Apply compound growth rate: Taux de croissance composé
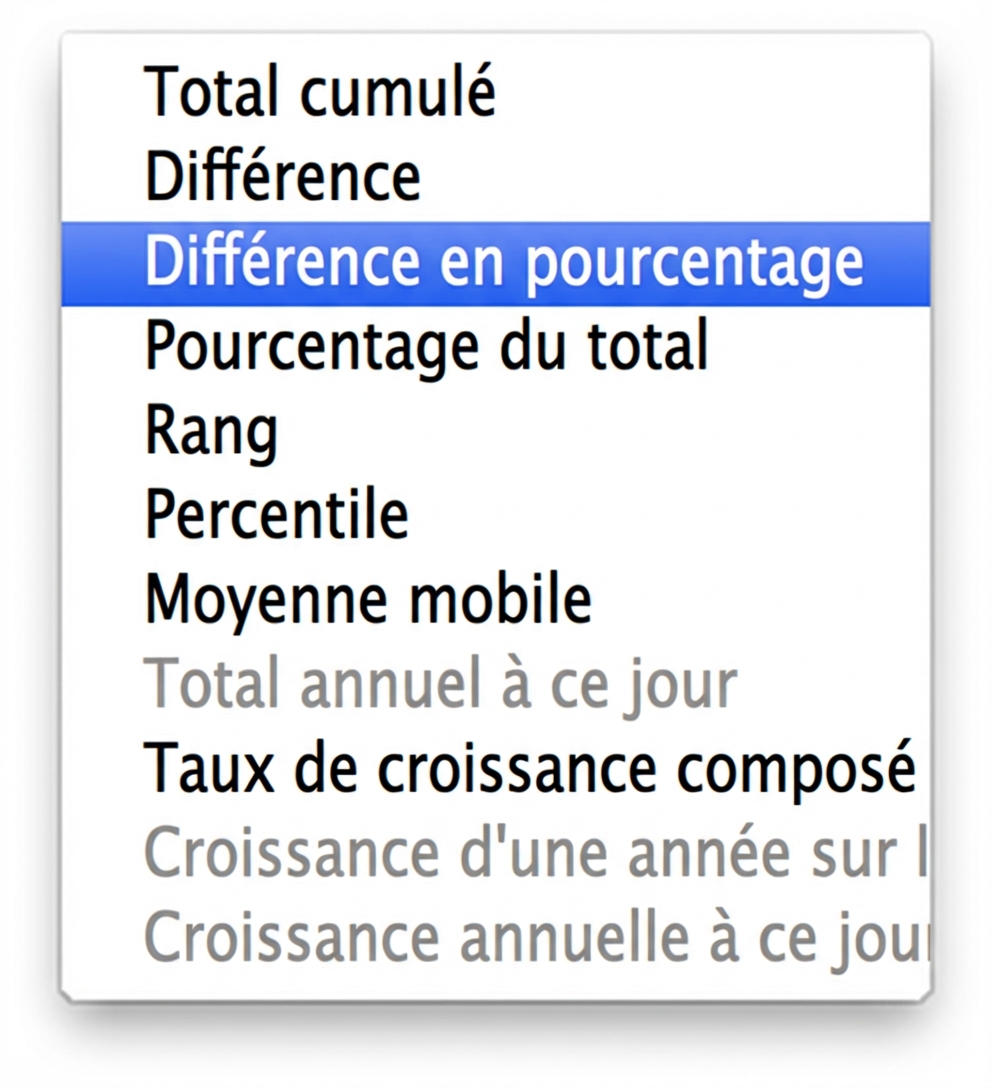This screenshot has width=992, height=1088. pos(495,769)
